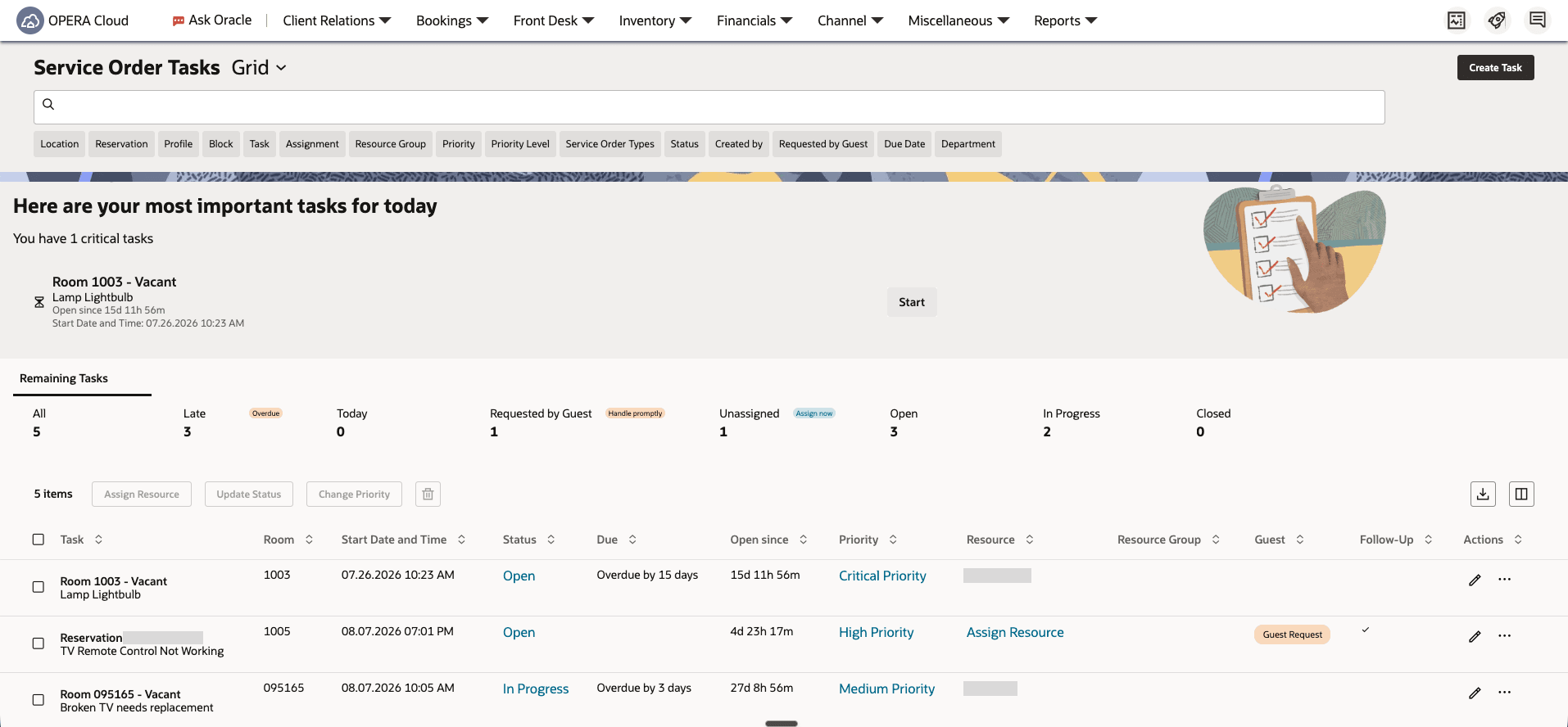Click Assign Resource link for room 1005
The image size is (1568, 727).
[x=1015, y=632]
